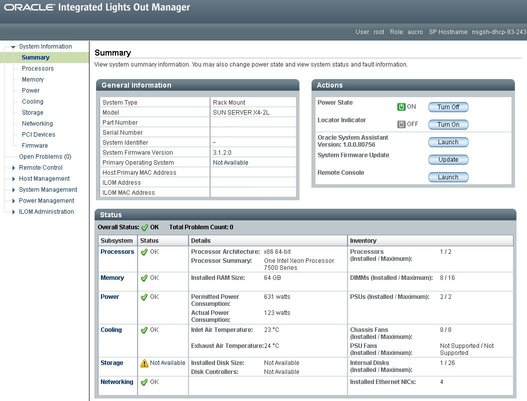The width and height of the screenshot is (527, 401).
Task: Expand the System Management section
Action: tap(13, 190)
